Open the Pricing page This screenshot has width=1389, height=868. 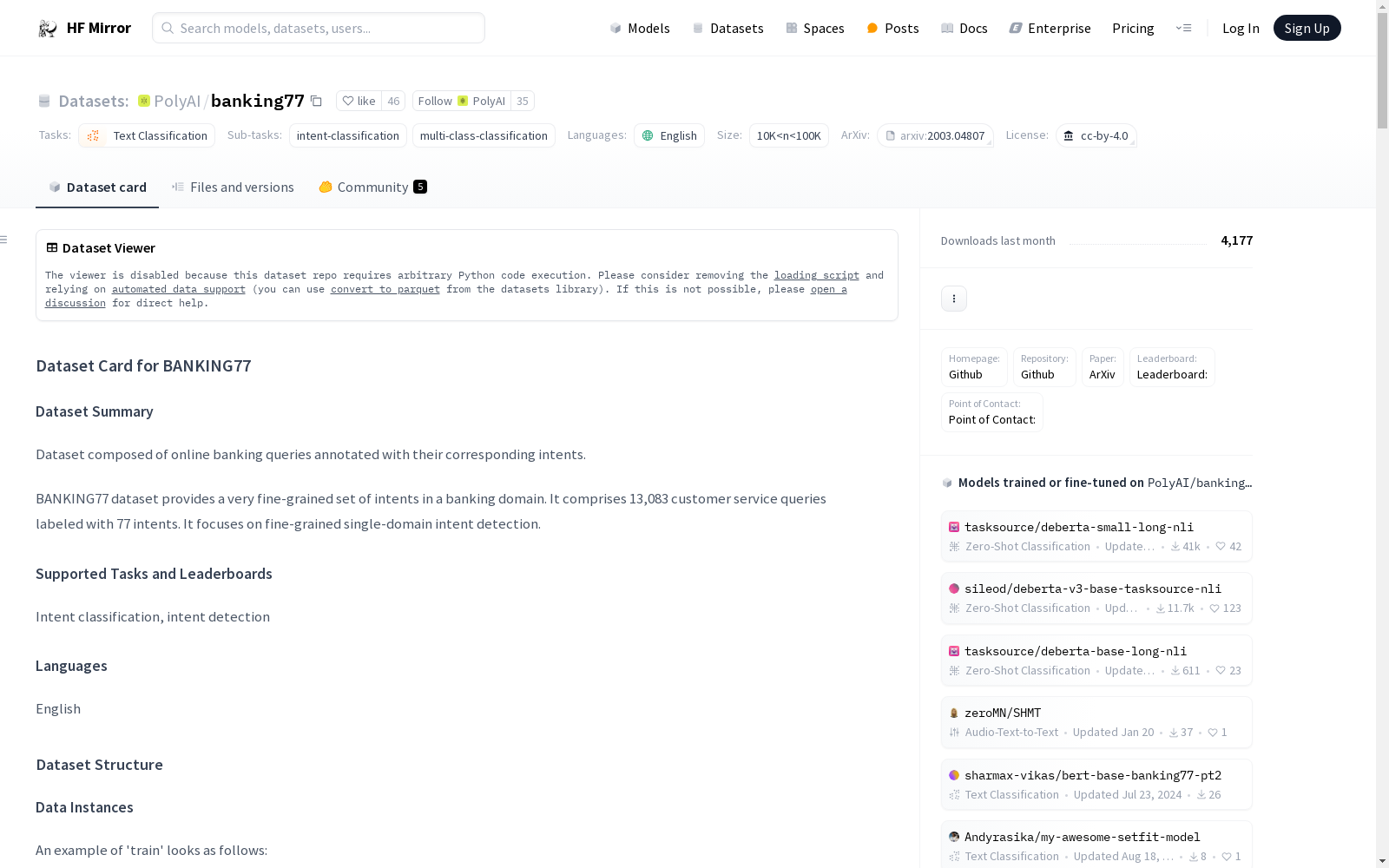click(1133, 28)
